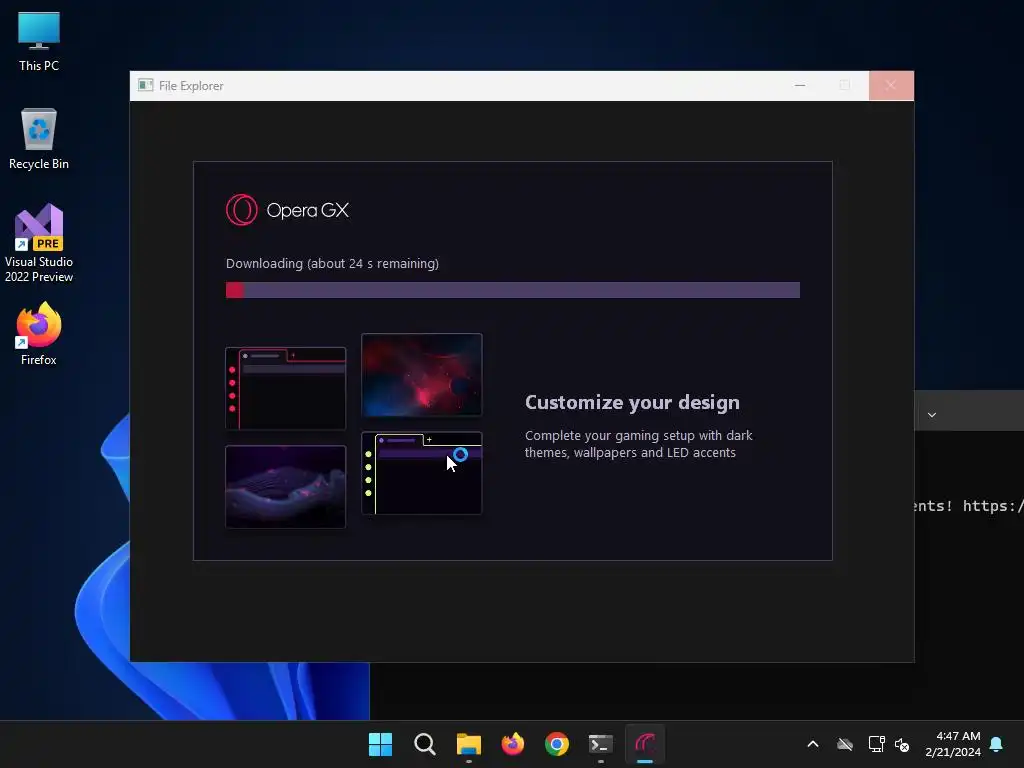Open taskbar Search
Screen dimensions: 1024x768
tap(424, 744)
